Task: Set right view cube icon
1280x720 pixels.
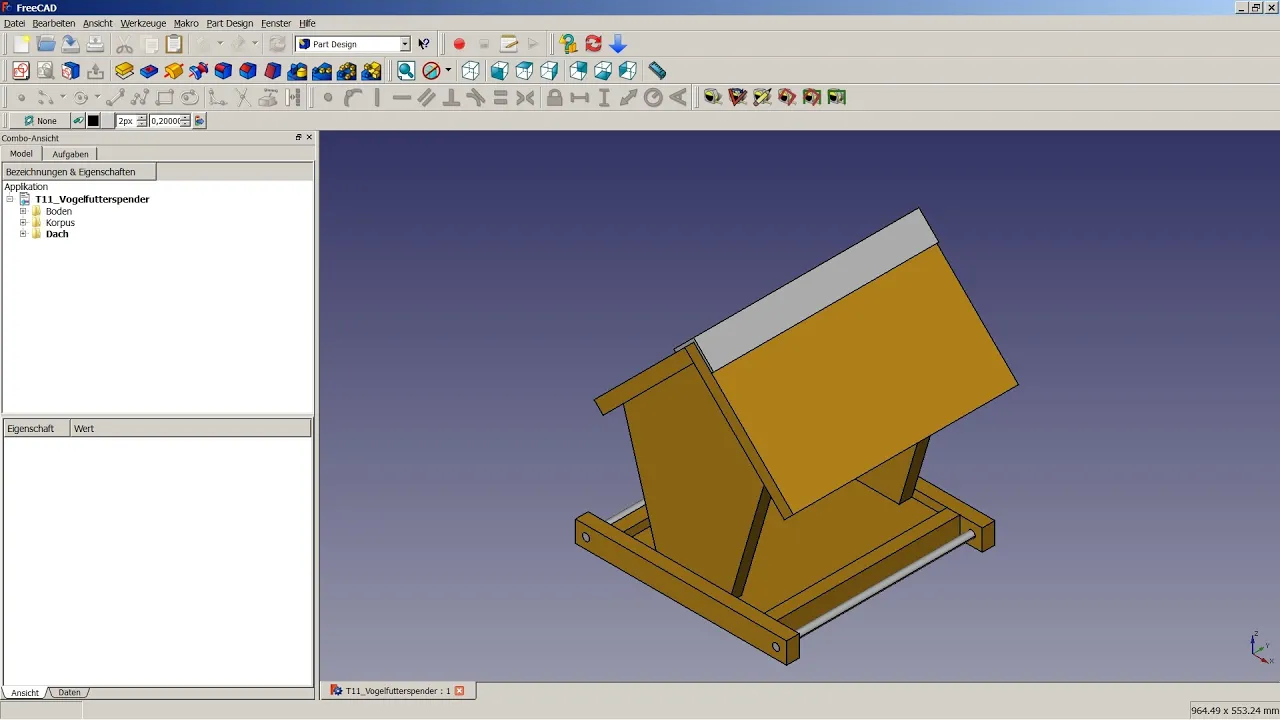Action: (x=549, y=71)
